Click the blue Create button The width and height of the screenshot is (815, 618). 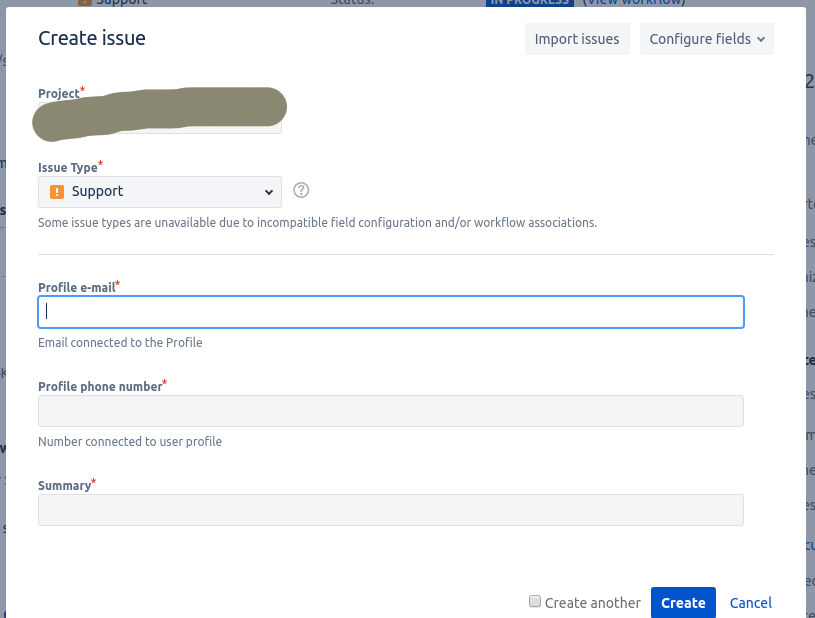(683, 603)
